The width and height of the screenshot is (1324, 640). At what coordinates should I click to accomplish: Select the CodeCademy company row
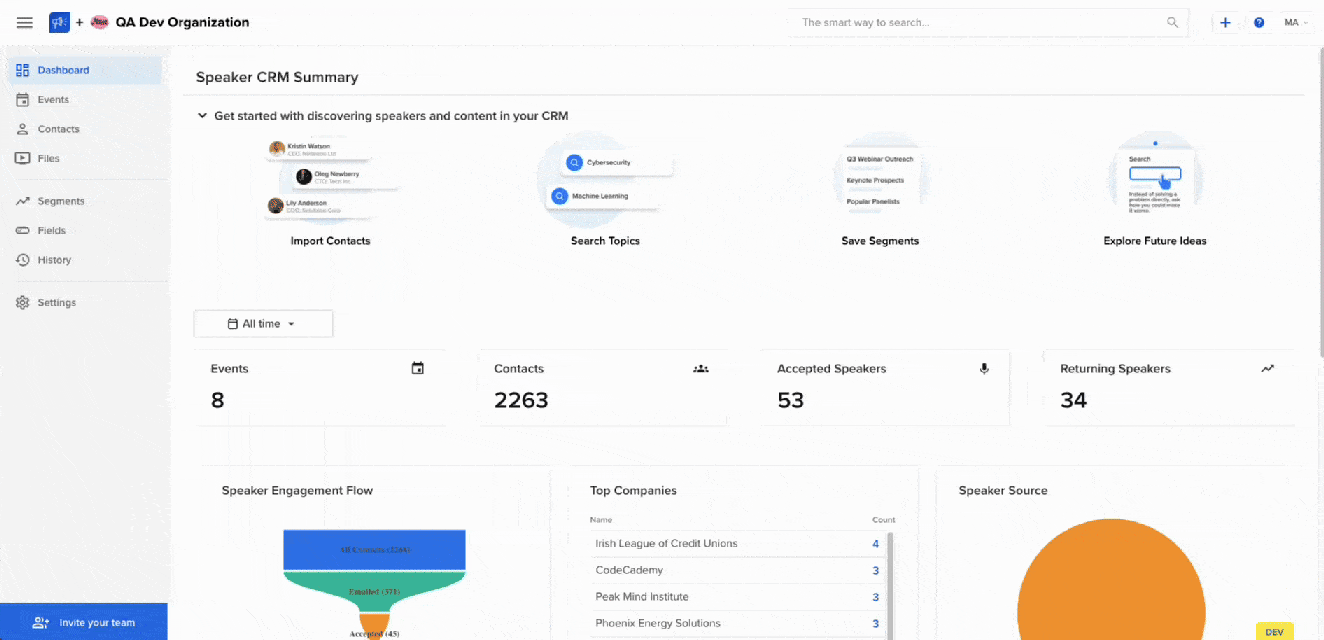click(736, 570)
